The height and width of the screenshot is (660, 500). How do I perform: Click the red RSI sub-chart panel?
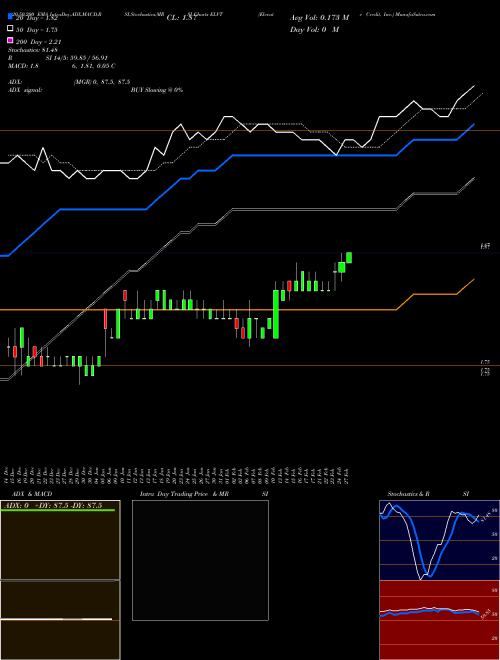point(439,620)
